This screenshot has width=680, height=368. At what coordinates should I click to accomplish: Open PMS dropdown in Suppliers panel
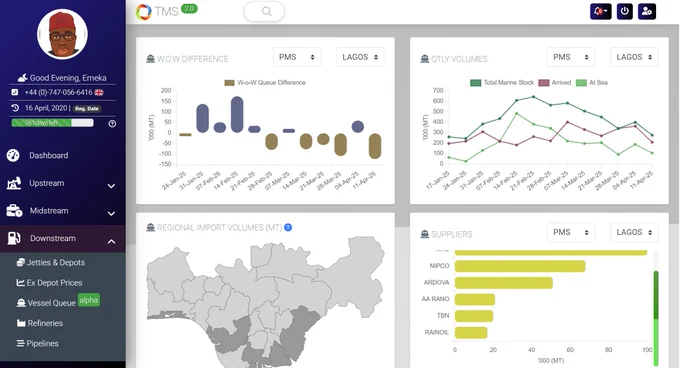571,232
